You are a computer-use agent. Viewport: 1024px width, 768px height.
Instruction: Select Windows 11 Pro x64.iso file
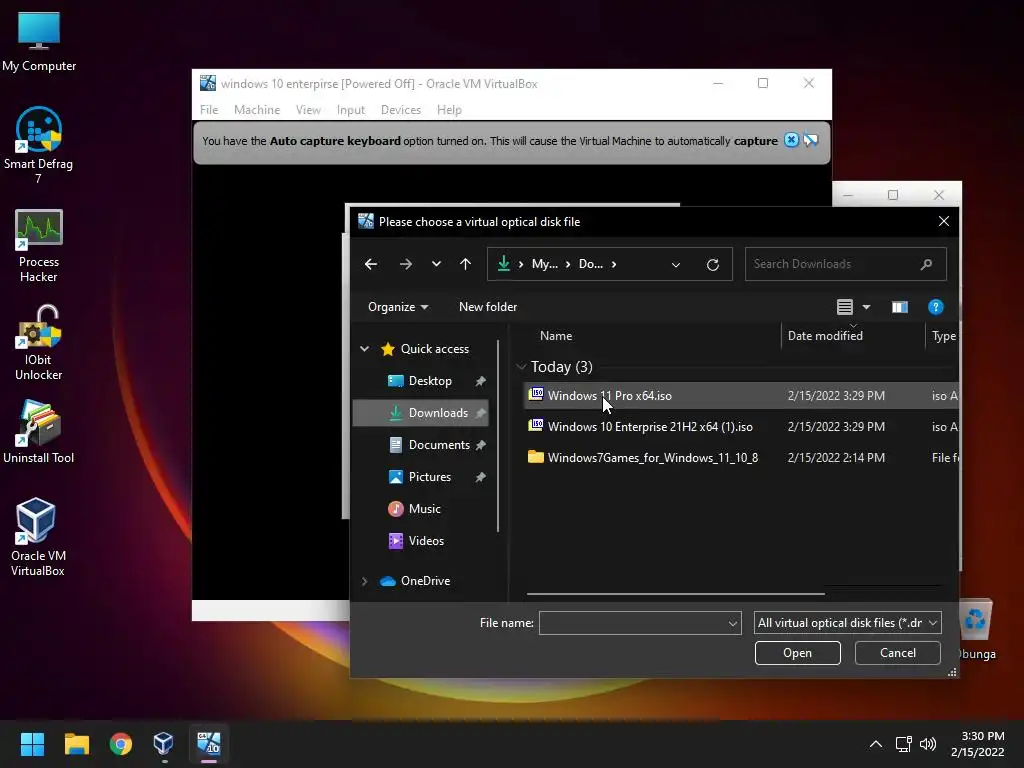tap(741, 396)
